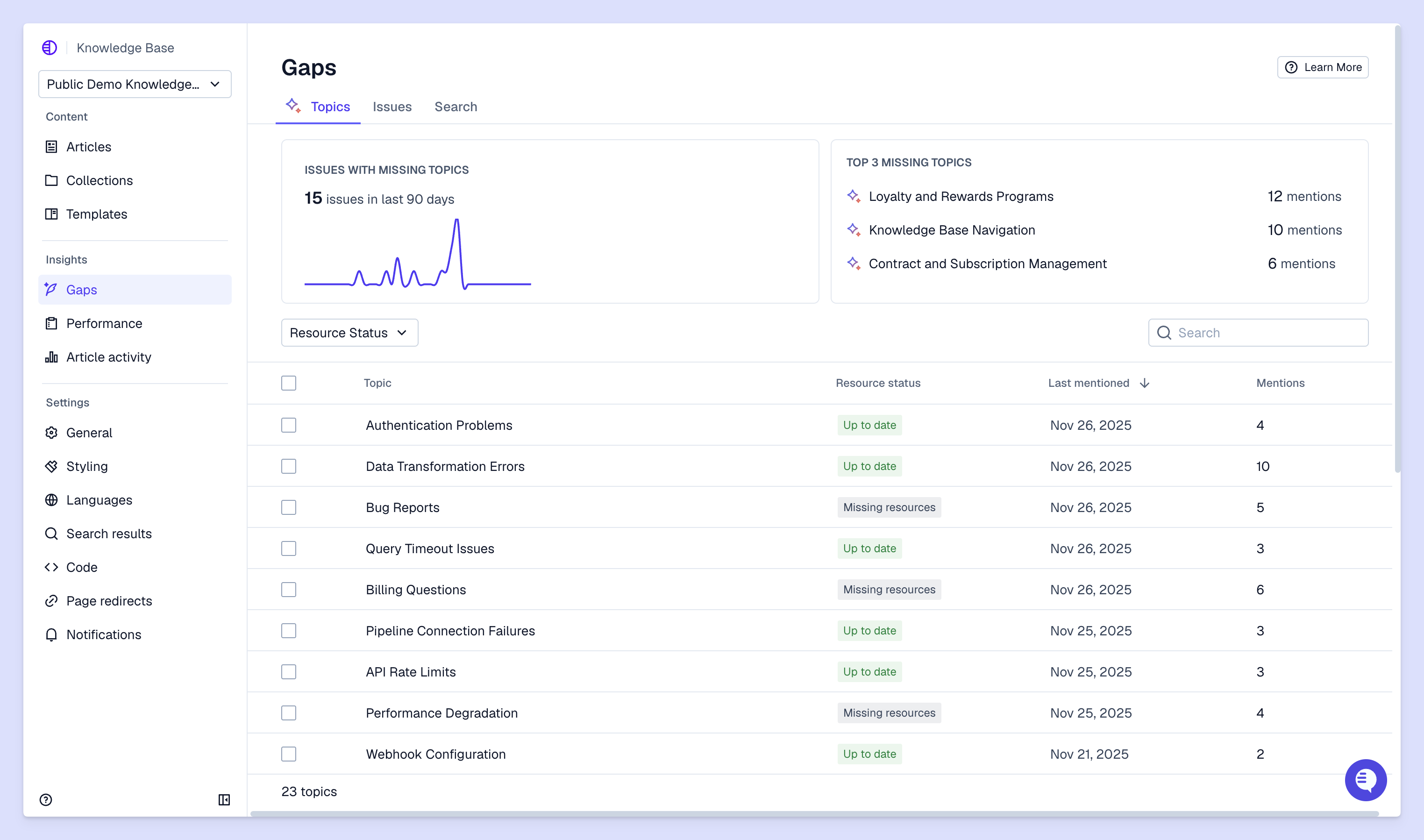Open the chat support bubble icon
This screenshot has width=1424, height=840.
pyautogui.click(x=1365, y=779)
